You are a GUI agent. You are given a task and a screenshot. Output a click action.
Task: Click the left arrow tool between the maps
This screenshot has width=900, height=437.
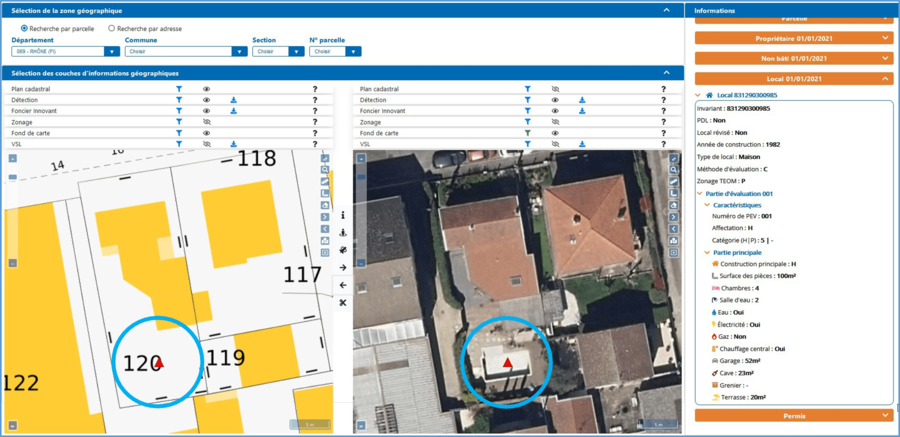pyautogui.click(x=343, y=285)
